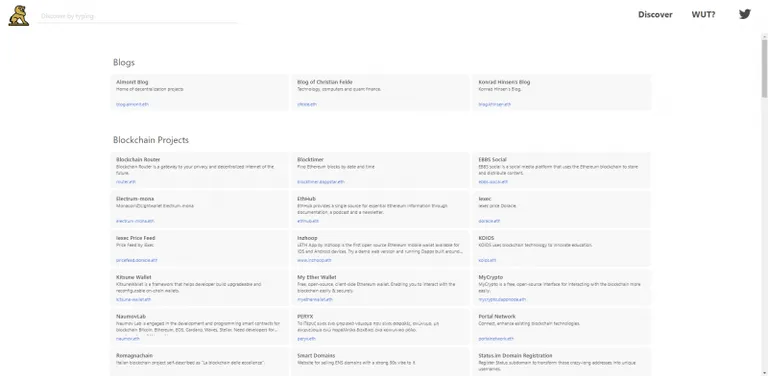Screen dimensions: 768x376
Task: Open the ethhub.eth link
Action: tap(308, 221)
